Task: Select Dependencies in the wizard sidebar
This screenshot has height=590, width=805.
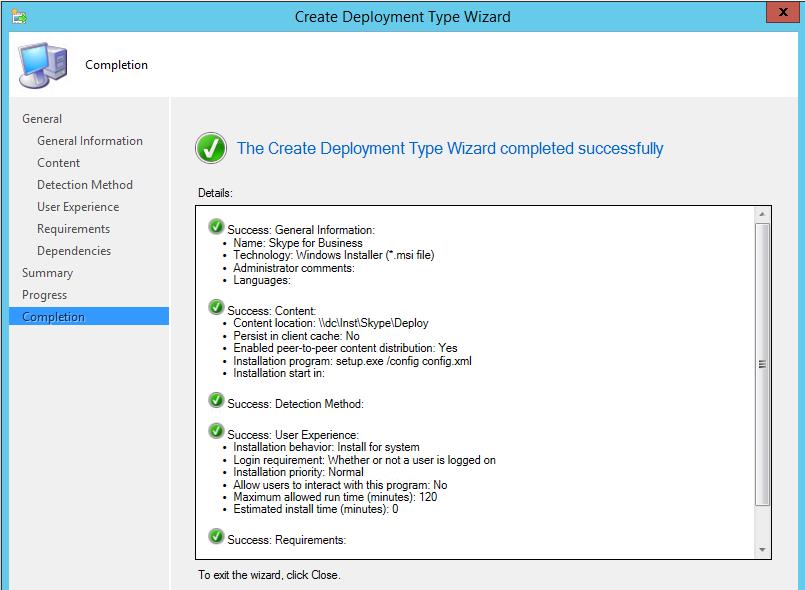Action: pyautogui.click(x=74, y=251)
